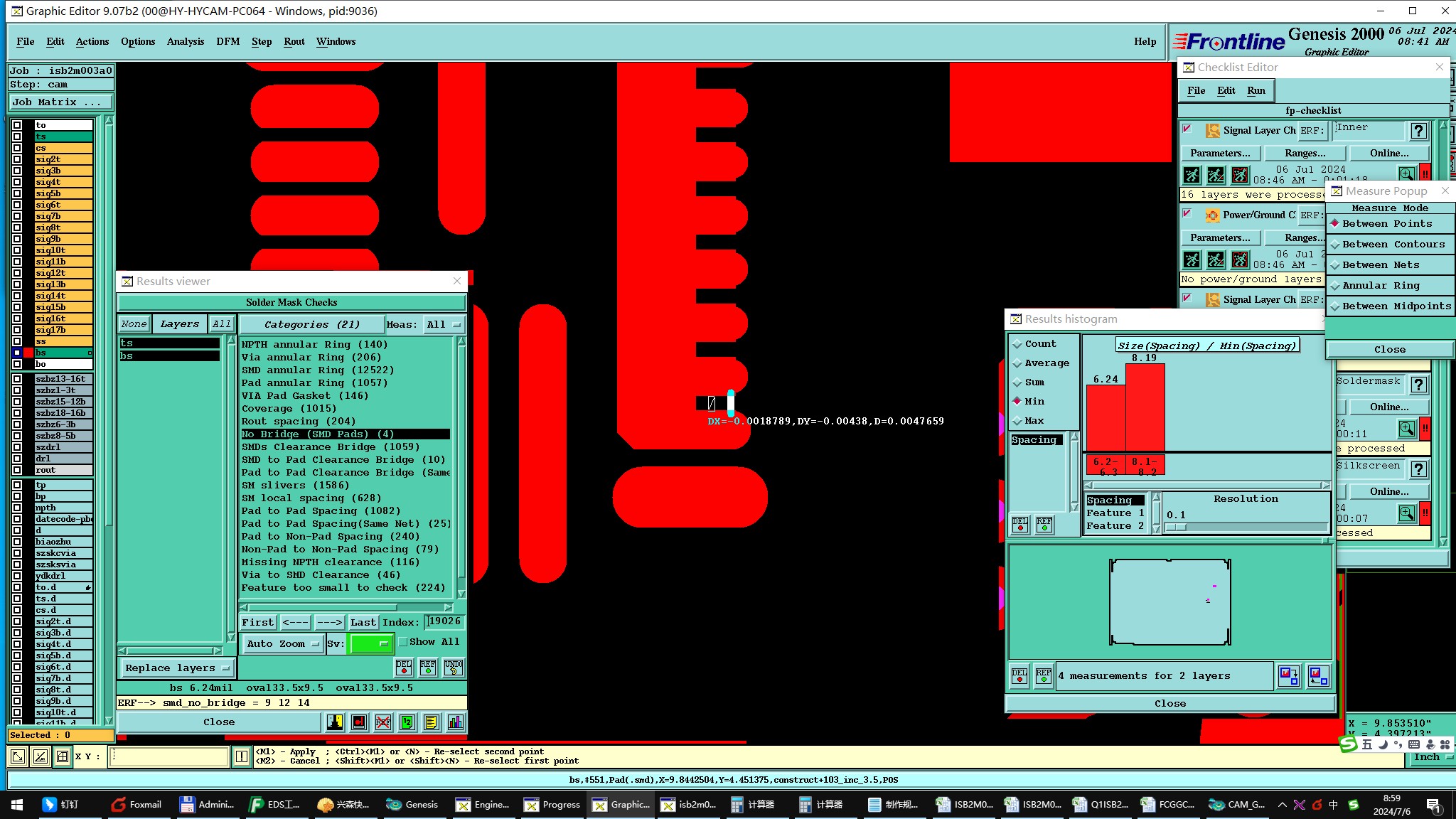This screenshot has height=819, width=1456.
Task: Open the Analysis menu
Action: (x=186, y=41)
